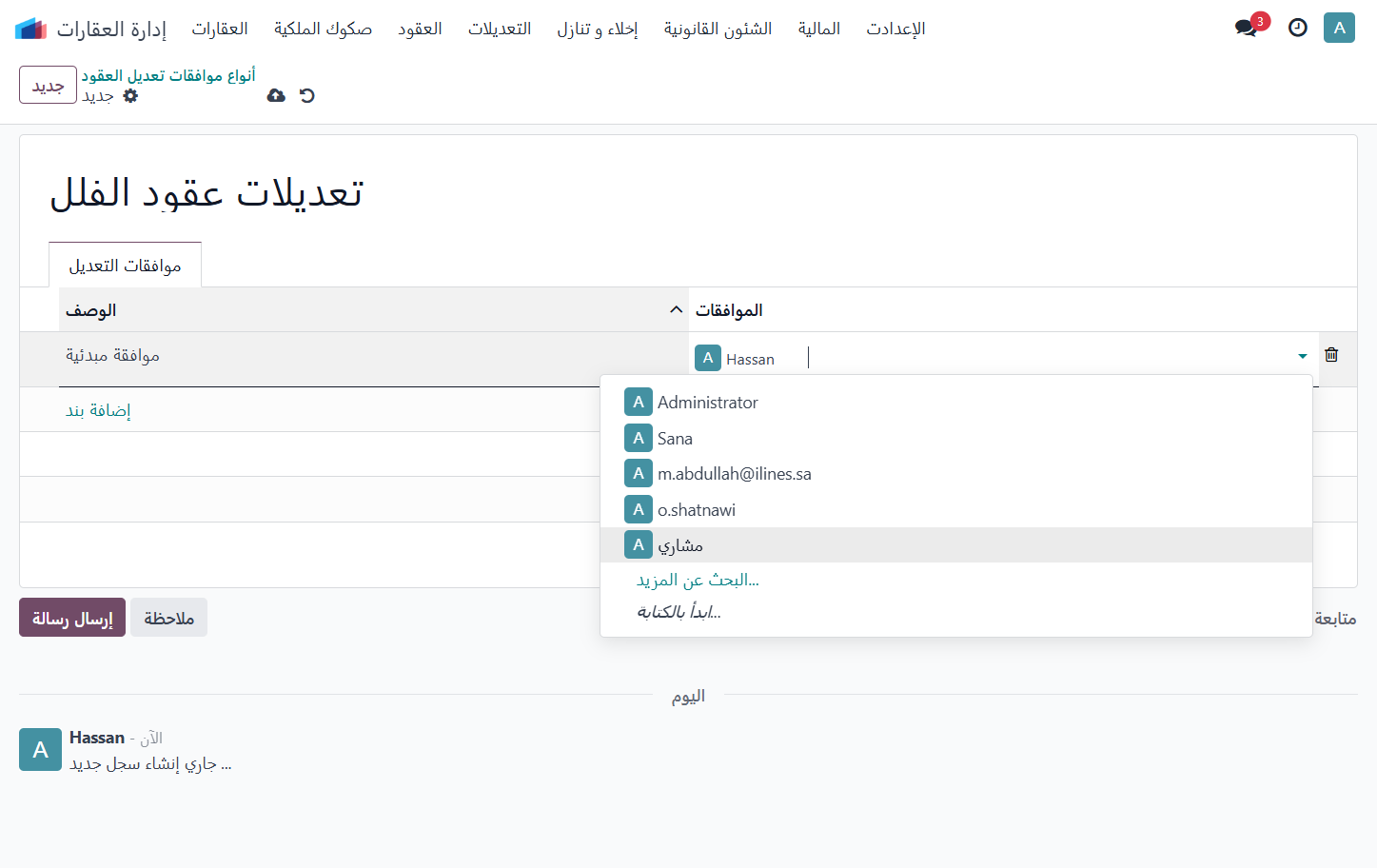This screenshot has width=1377, height=868.
Task: Click the approvers text input field
Action: (1047, 358)
